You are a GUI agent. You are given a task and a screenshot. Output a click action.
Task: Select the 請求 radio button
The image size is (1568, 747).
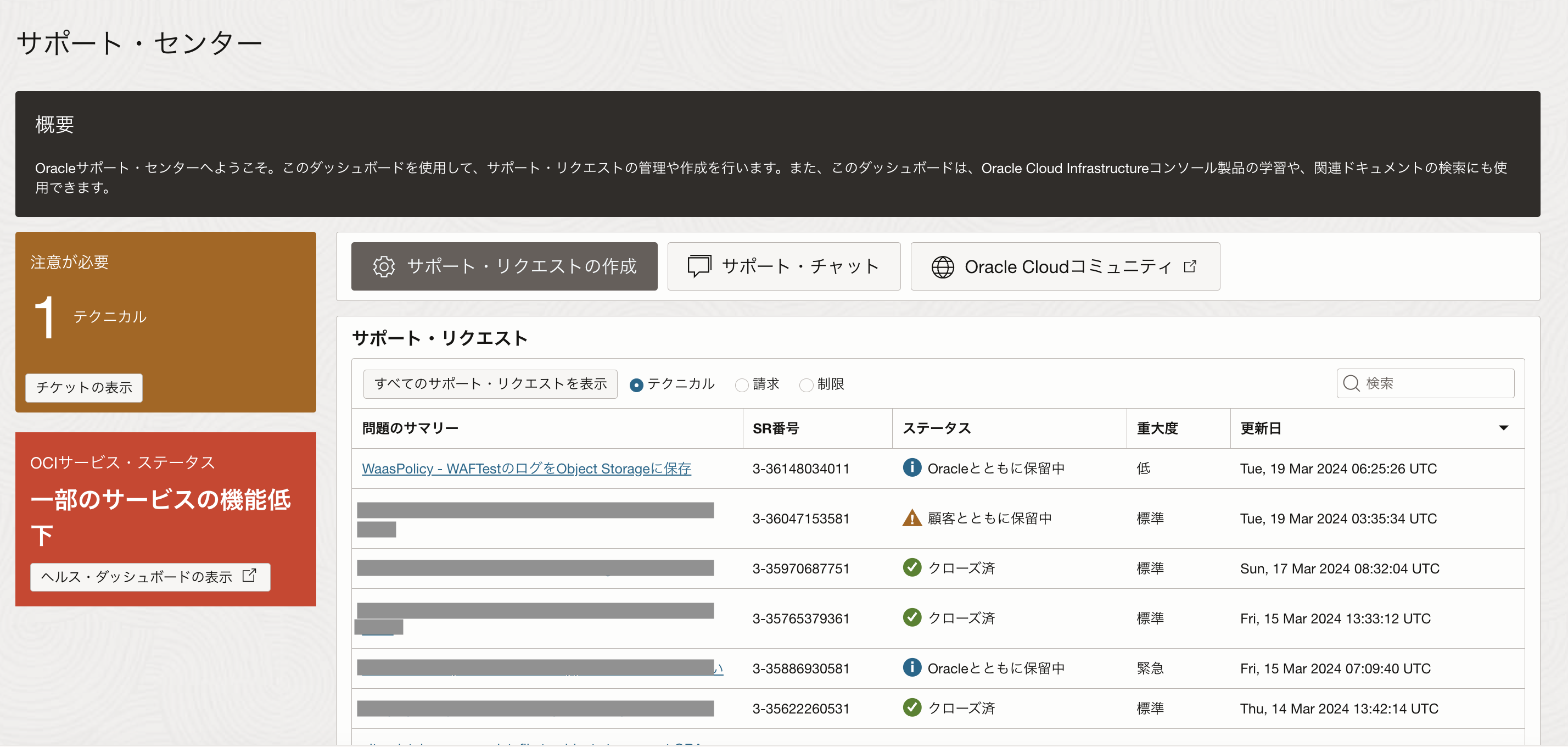(741, 385)
